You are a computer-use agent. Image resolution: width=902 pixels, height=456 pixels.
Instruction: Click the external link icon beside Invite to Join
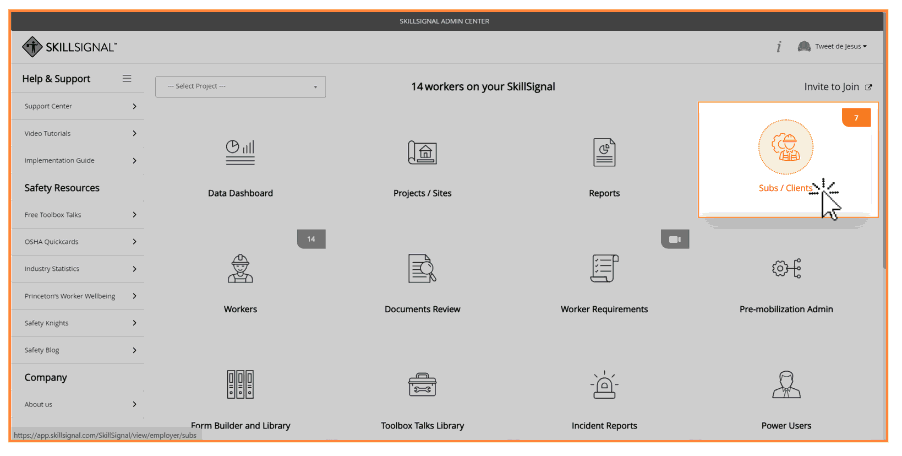pyautogui.click(x=868, y=87)
